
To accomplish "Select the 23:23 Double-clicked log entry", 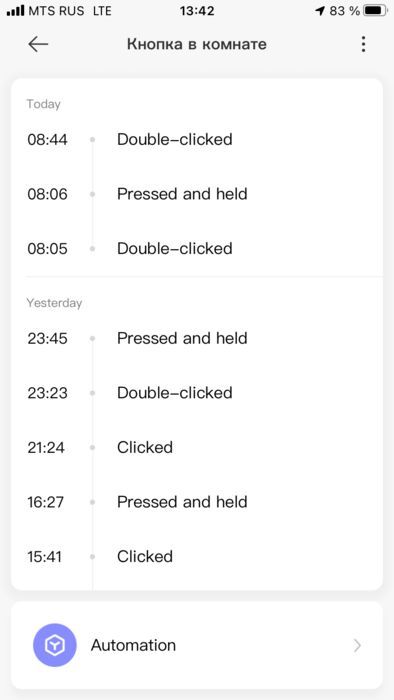I will click(x=197, y=393).
